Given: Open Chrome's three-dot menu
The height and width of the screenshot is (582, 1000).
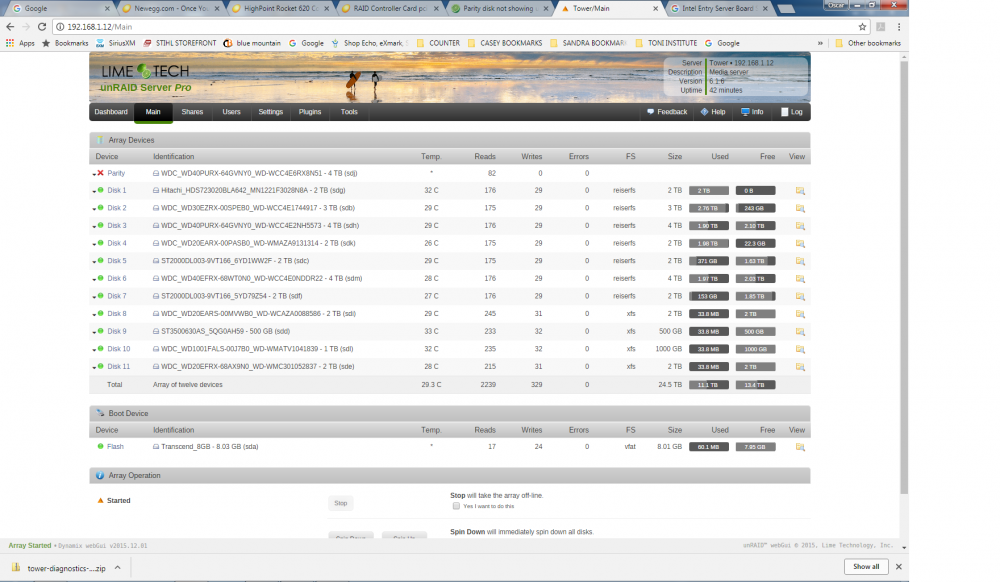Looking at the screenshot, I should coord(899,27).
